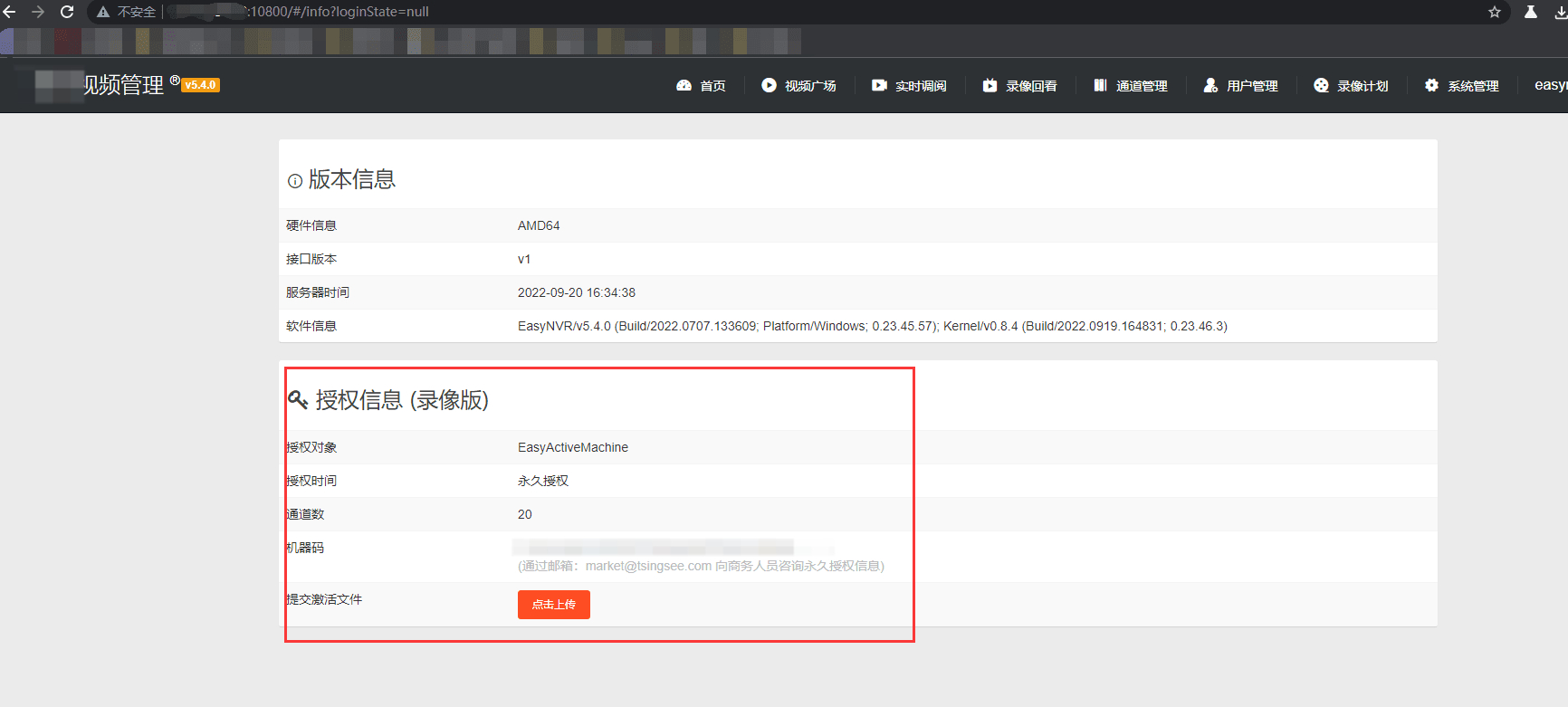Click the browser download arrow icon
The height and width of the screenshot is (707, 1568).
click(1561, 12)
